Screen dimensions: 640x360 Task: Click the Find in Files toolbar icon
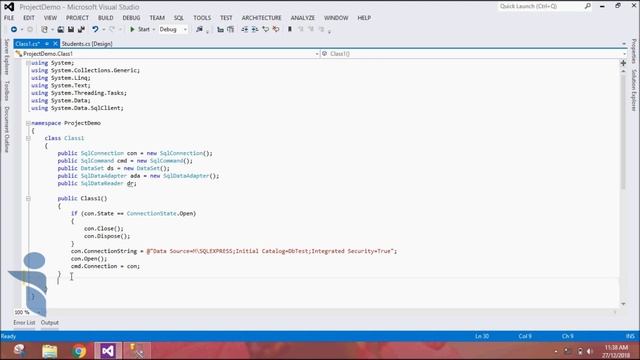[200, 29]
